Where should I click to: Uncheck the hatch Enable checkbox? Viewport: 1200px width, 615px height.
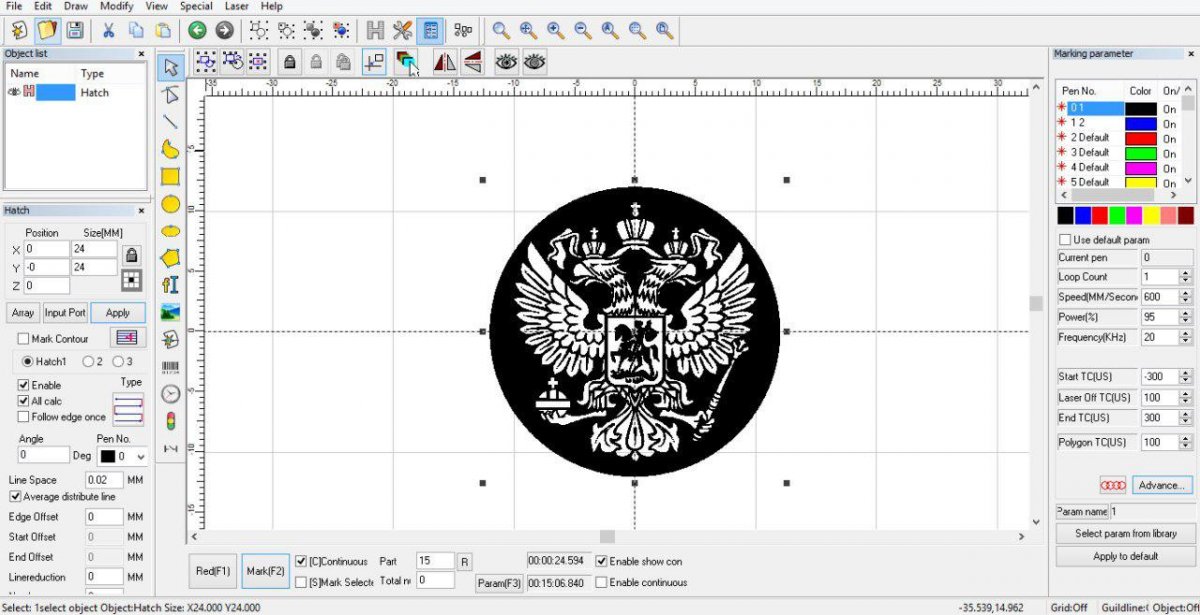[24, 385]
